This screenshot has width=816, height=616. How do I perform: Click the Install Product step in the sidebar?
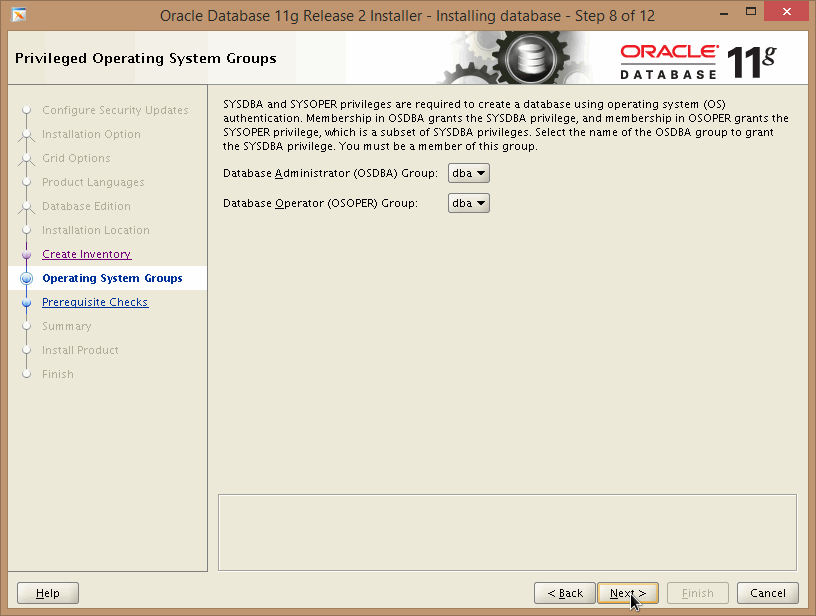coord(80,351)
